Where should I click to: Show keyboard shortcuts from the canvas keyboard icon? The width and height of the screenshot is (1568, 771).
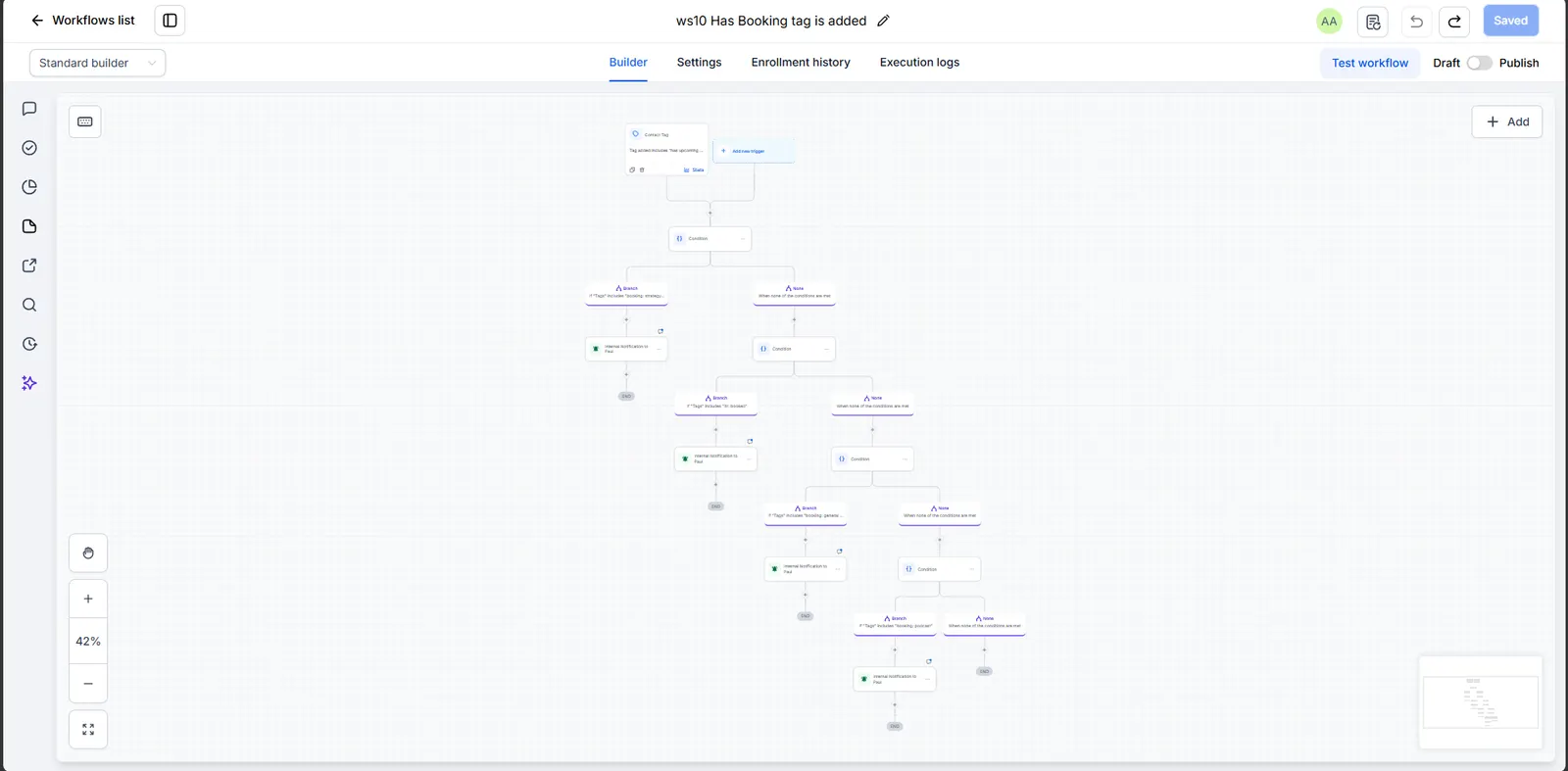[x=85, y=121]
